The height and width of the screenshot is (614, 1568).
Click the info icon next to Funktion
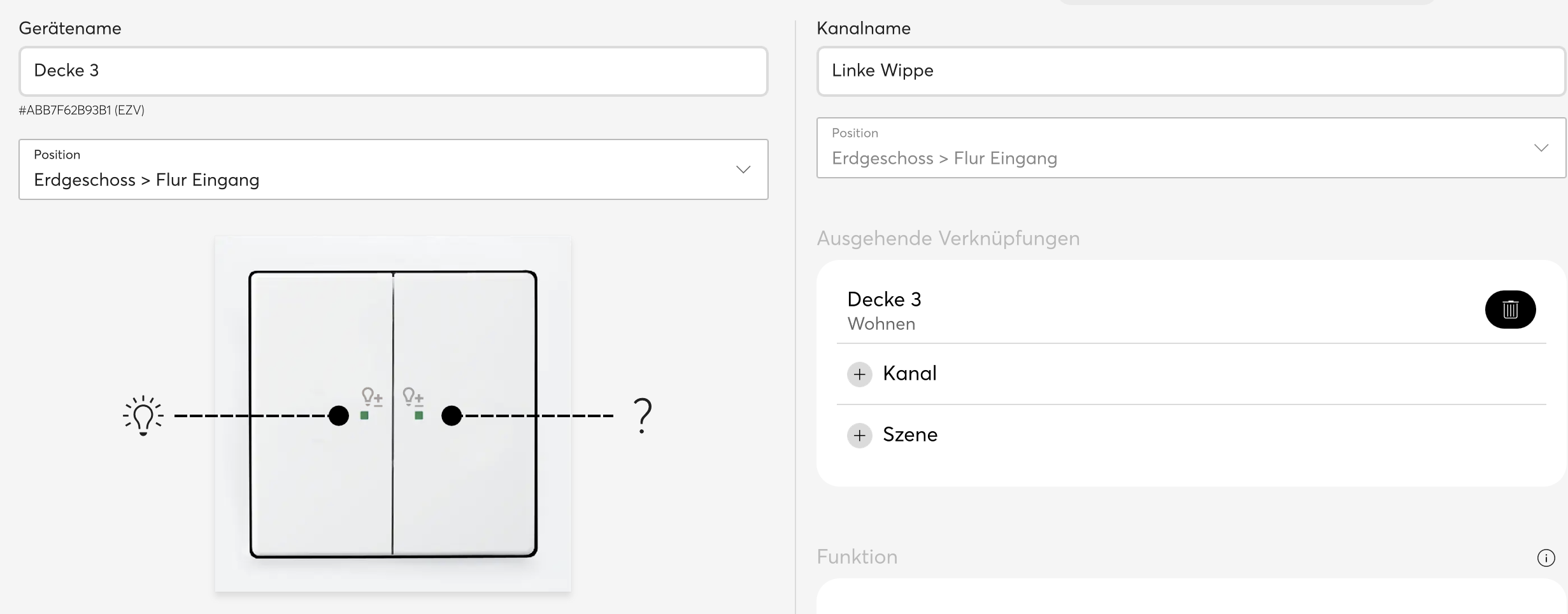(1546, 558)
